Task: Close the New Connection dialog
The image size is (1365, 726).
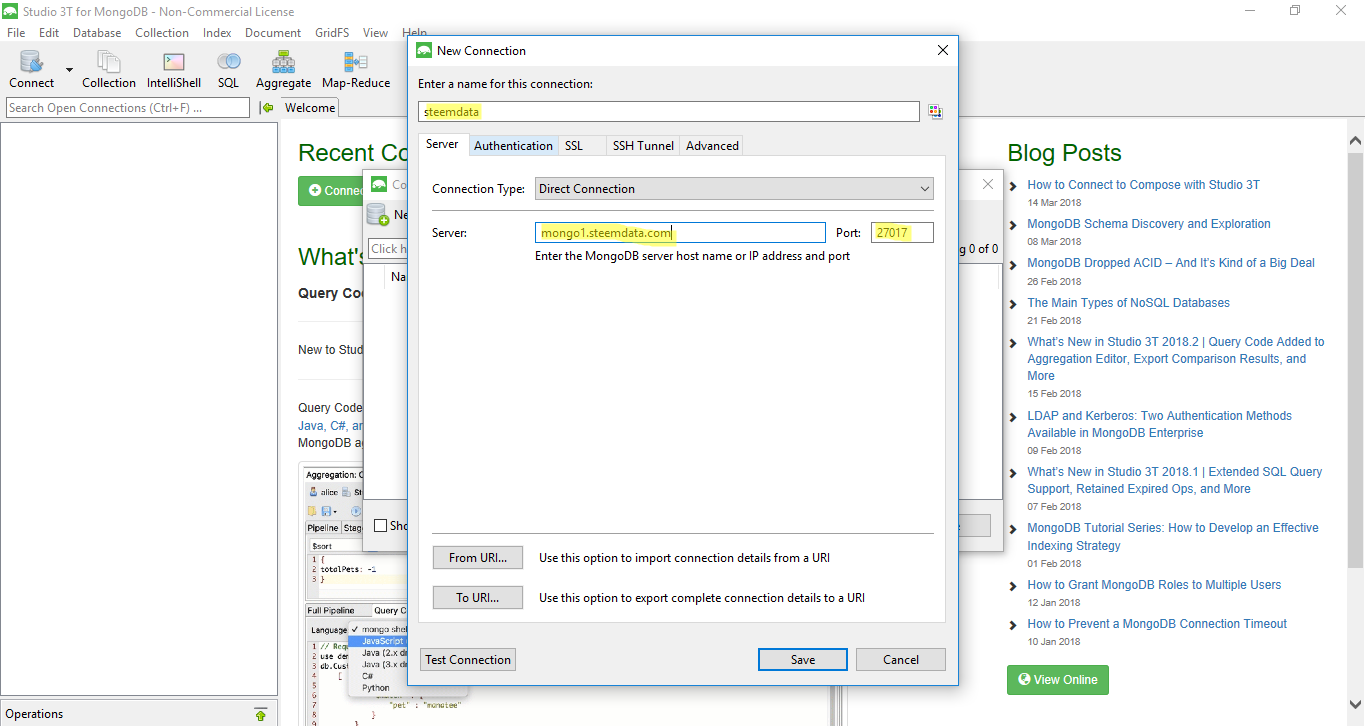Action: coord(942,50)
